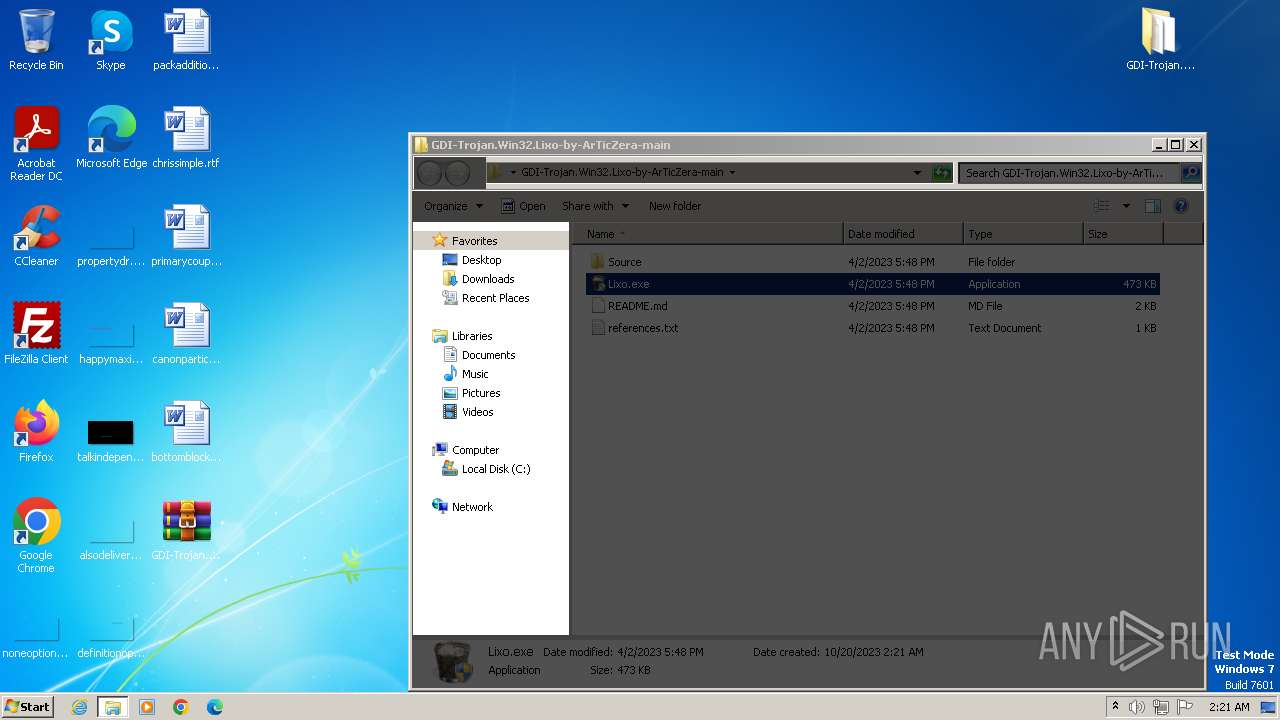Viewport: 1280px width, 720px height.
Task: Click the Explorer search input field
Action: (1069, 172)
